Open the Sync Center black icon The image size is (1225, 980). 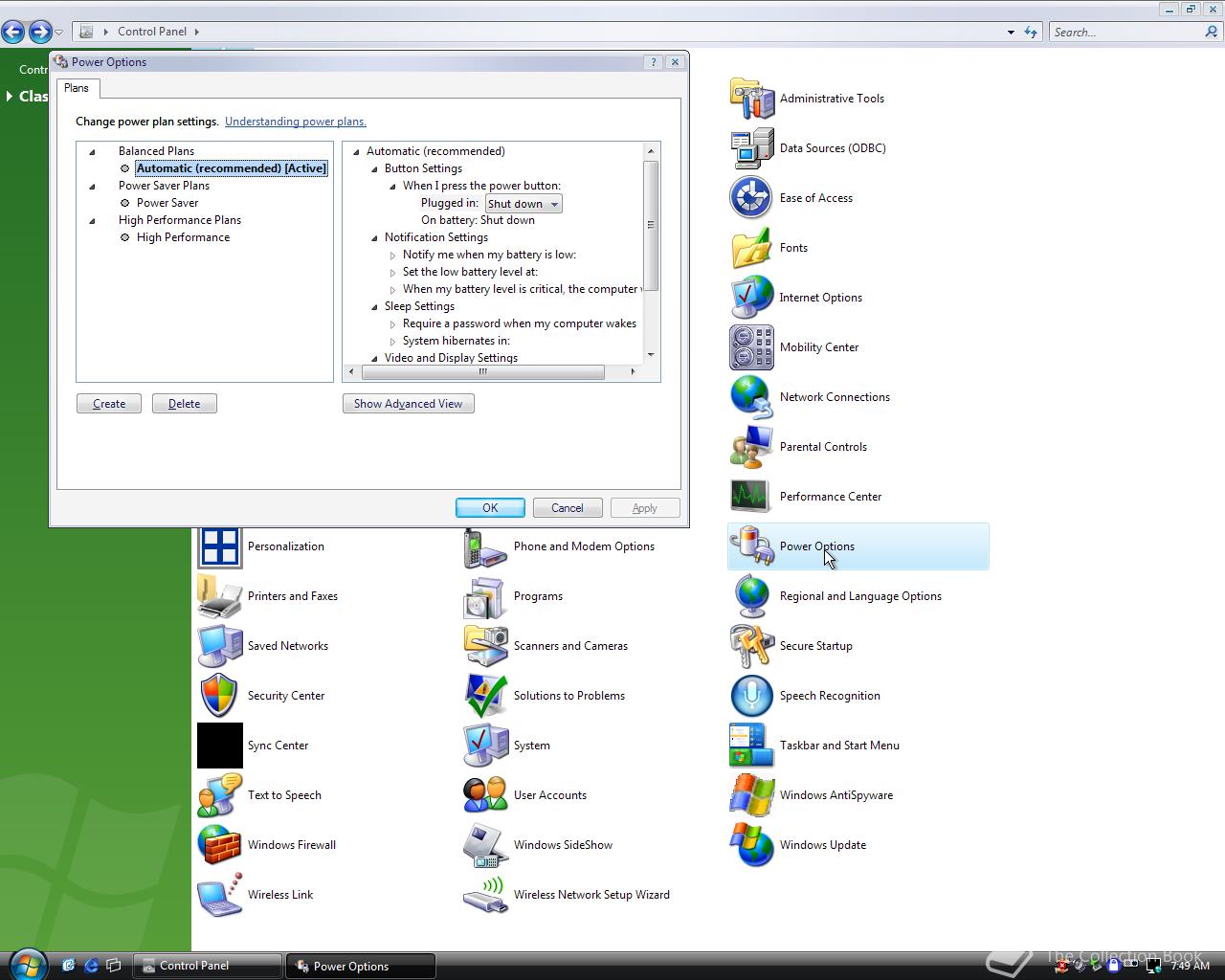coord(219,746)
